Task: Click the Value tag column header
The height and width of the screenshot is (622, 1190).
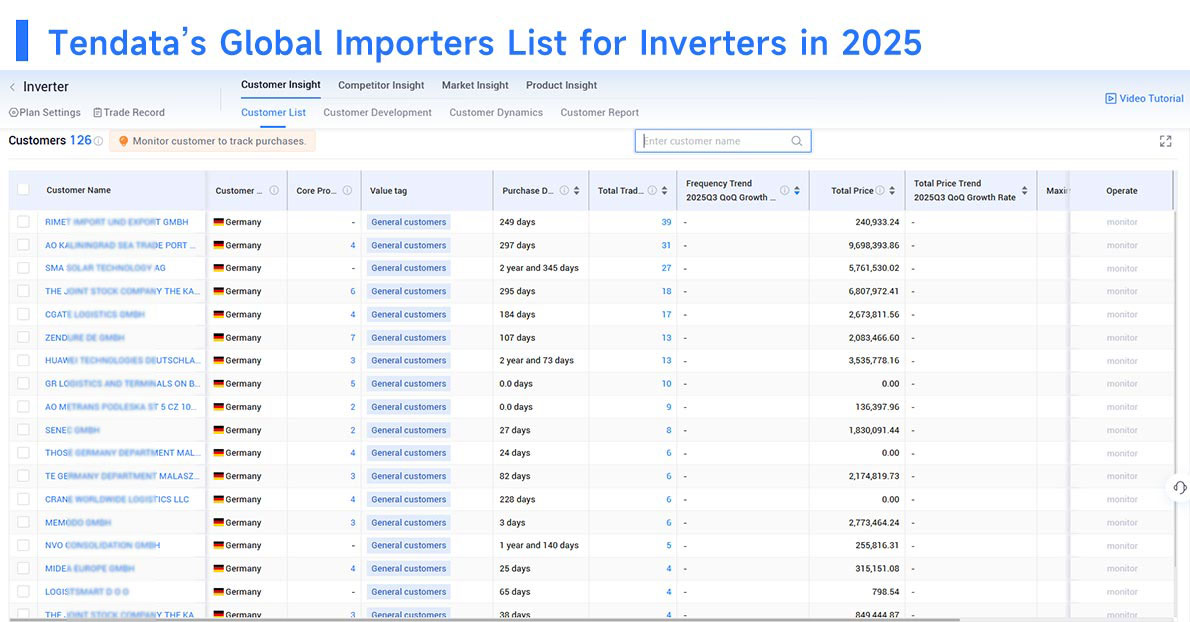Action: pos(389,190)
